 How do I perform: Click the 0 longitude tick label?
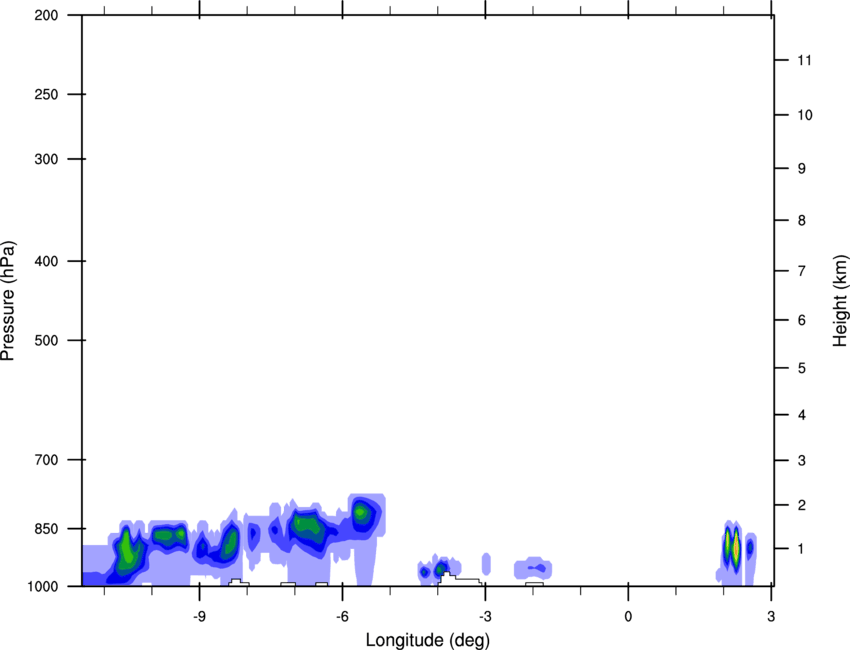point(628,614)
